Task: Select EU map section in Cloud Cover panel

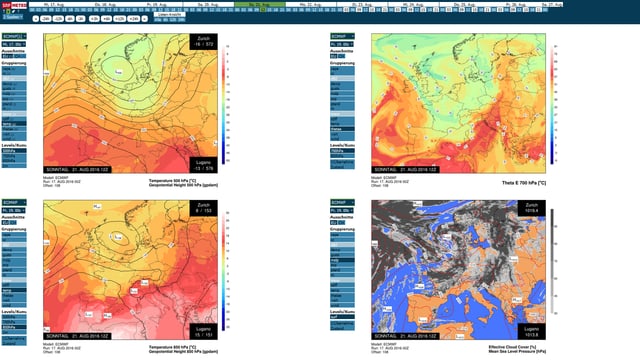Action: (334, 222)
